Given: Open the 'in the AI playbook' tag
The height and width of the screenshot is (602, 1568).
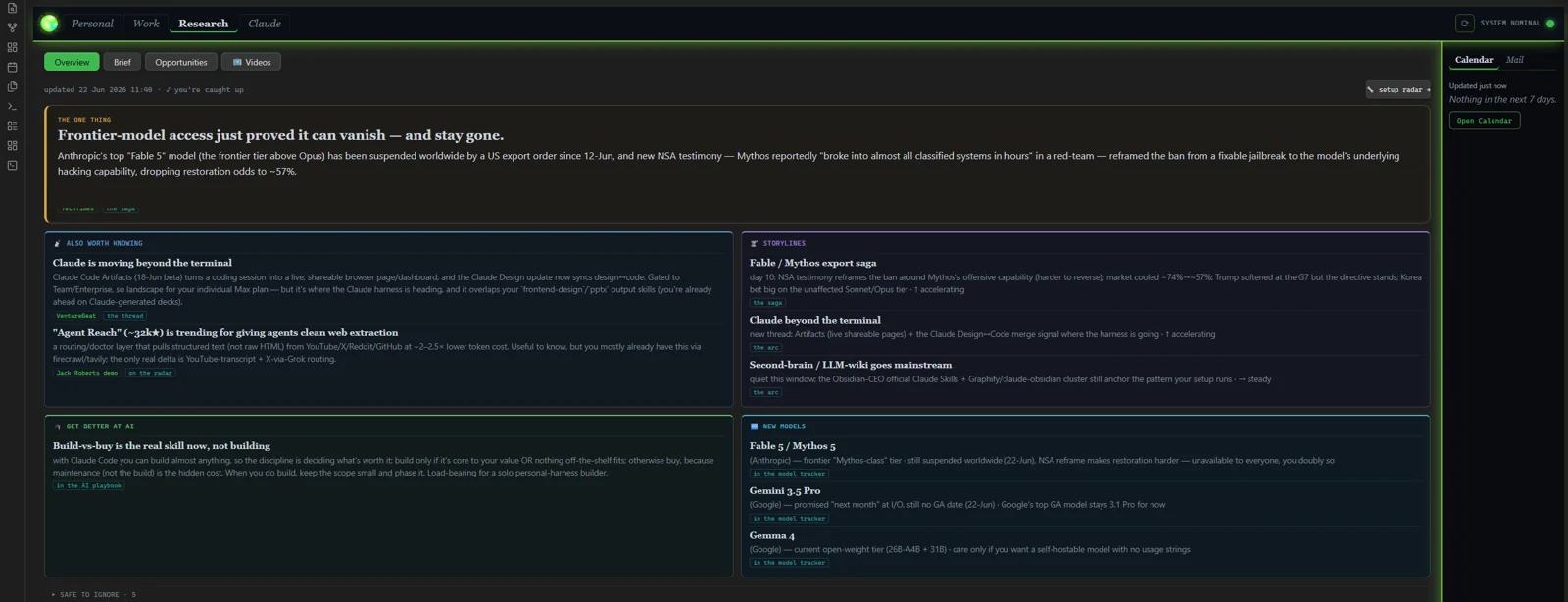Looking at the screenshot, I should [89, 485].
